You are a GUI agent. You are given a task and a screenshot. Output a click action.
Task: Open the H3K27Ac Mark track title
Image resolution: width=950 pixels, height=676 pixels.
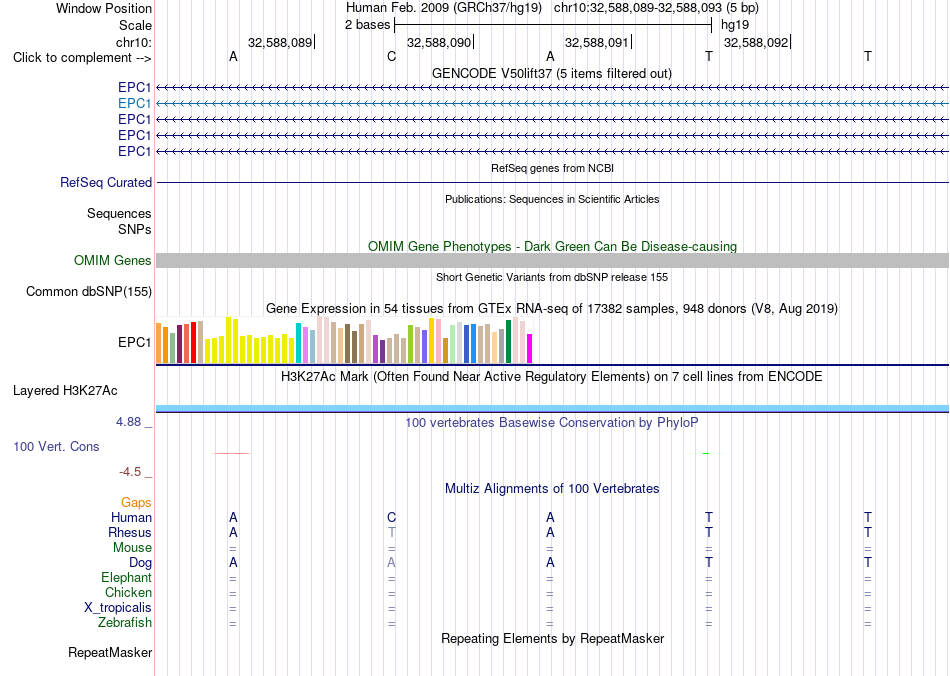(552, 377)
